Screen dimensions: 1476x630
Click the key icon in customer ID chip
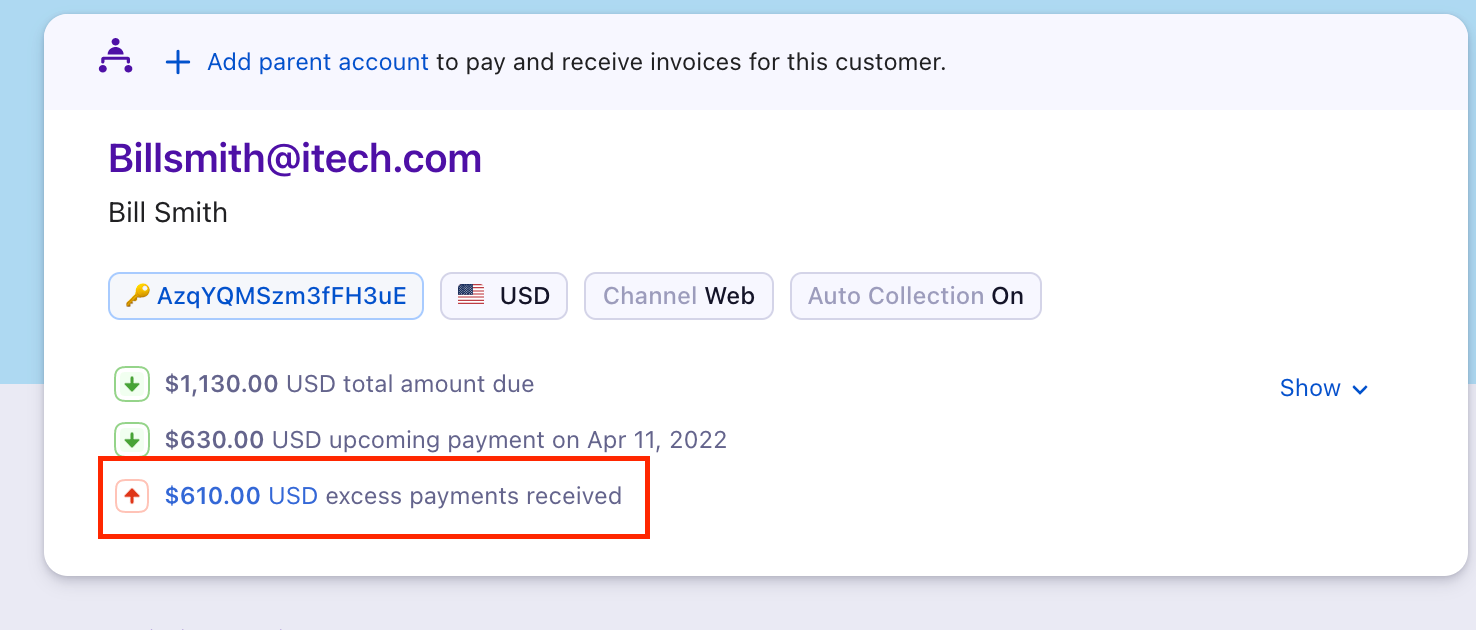click(x=137, y=296)
